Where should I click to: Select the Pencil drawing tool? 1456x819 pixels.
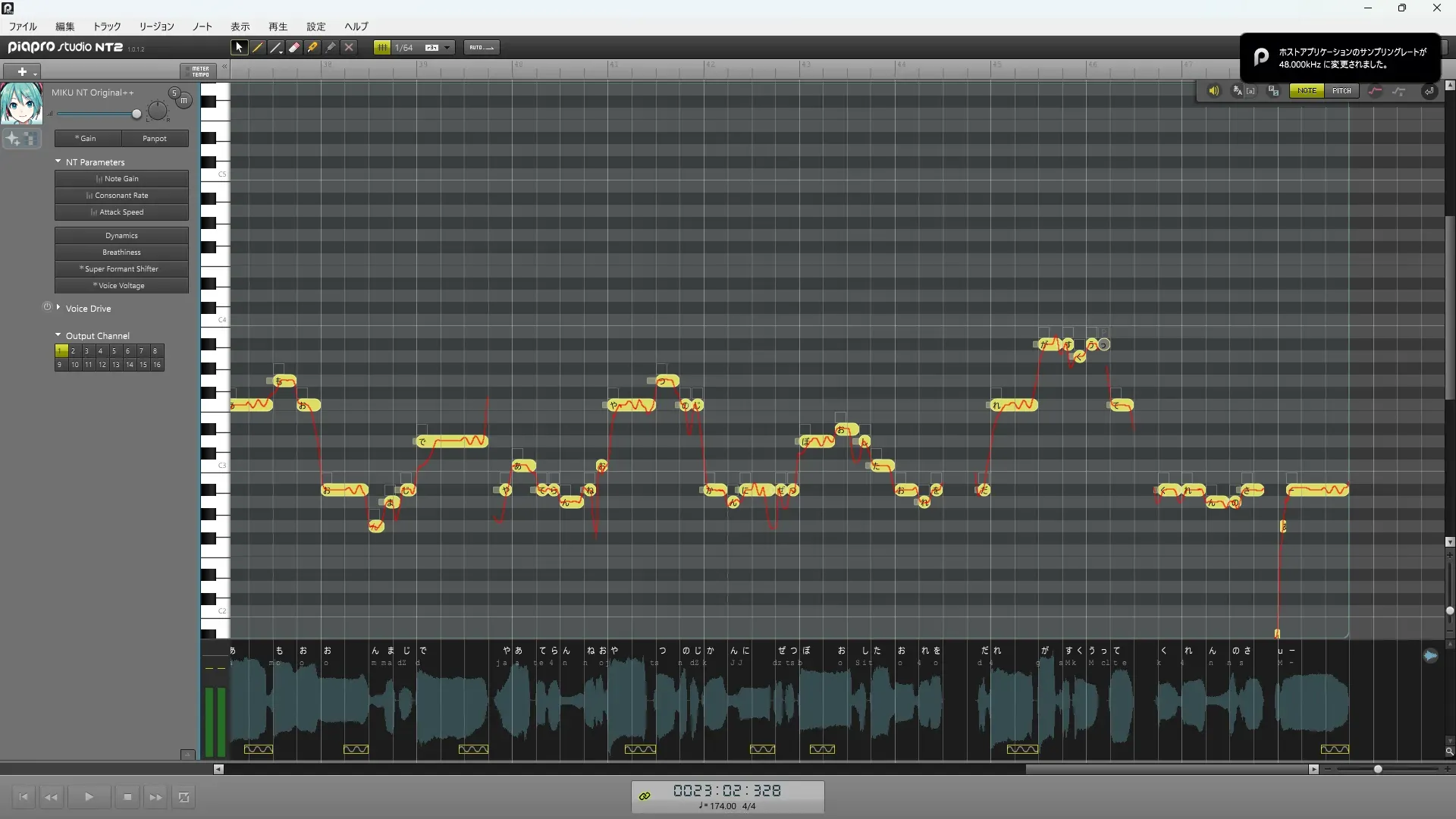pos(258,47)
